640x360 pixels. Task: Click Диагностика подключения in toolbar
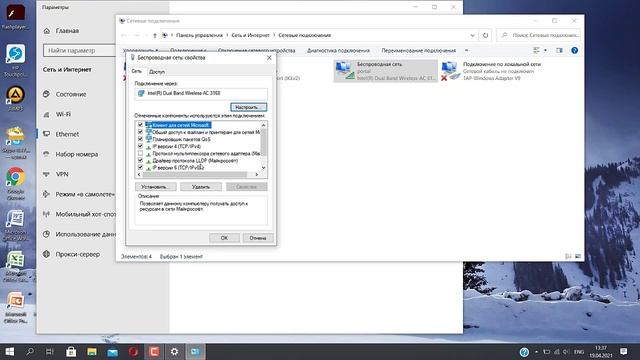(338, 51)
